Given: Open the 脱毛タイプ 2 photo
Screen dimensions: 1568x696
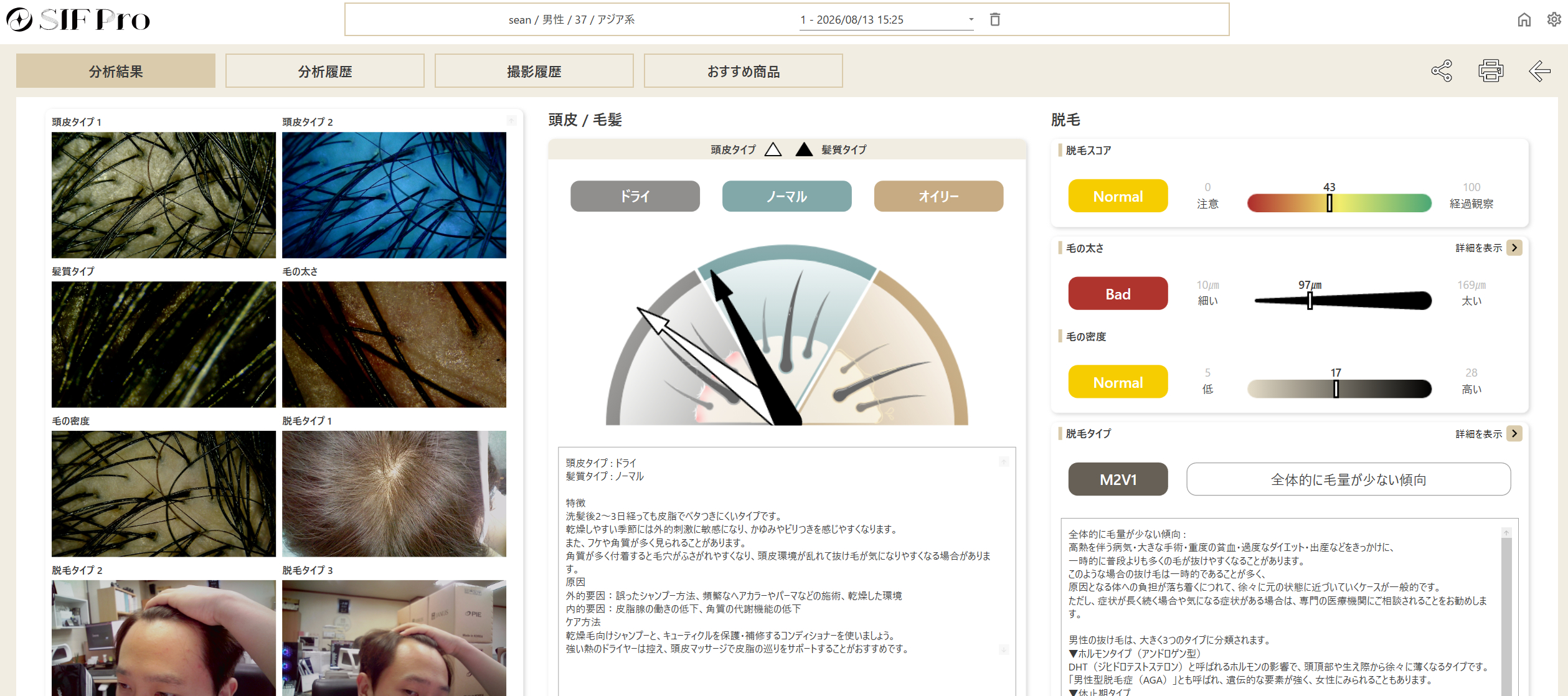Looking at the screenshot, I should tap(164, 638).
